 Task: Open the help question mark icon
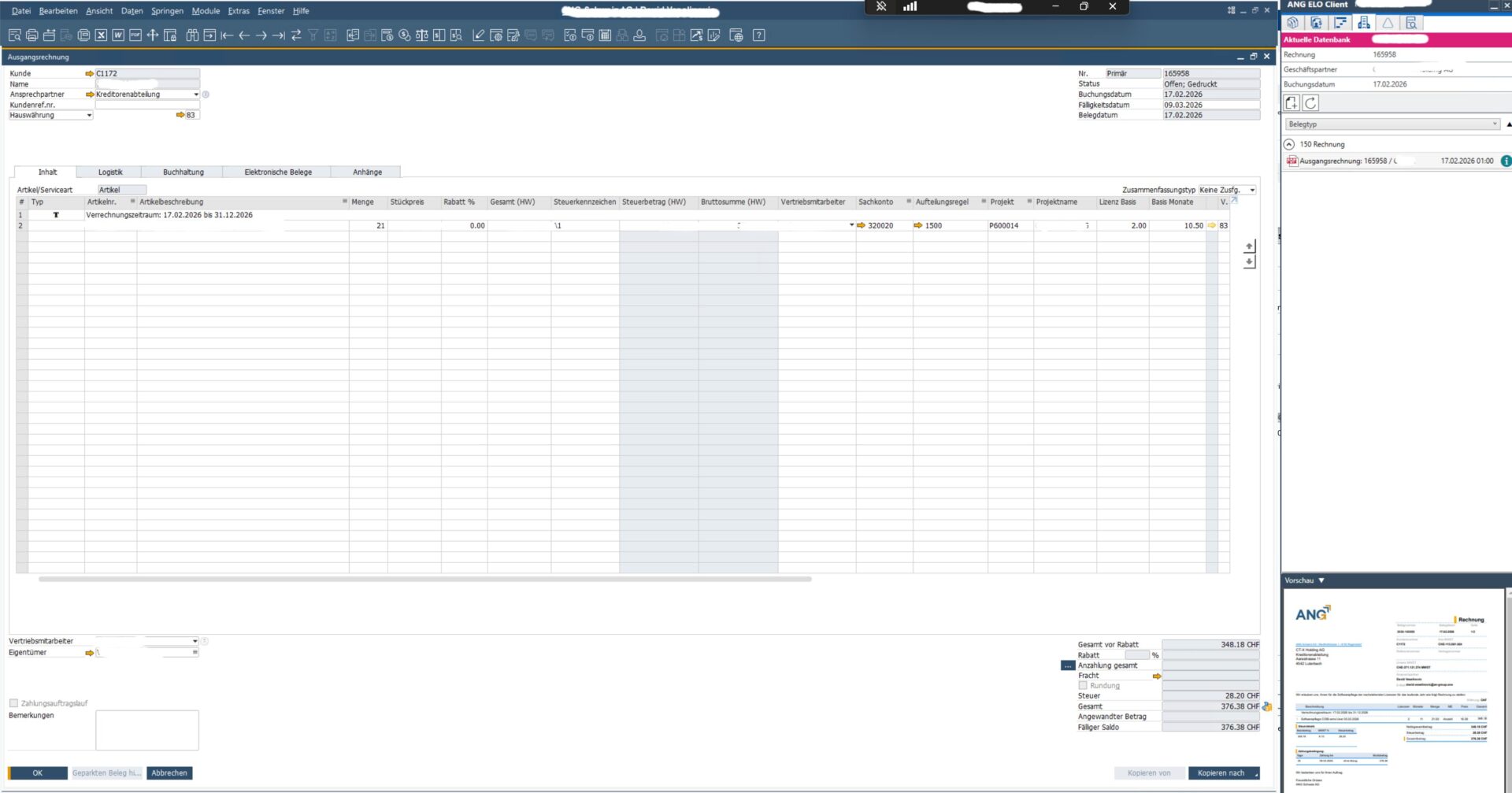click(758, 35)
